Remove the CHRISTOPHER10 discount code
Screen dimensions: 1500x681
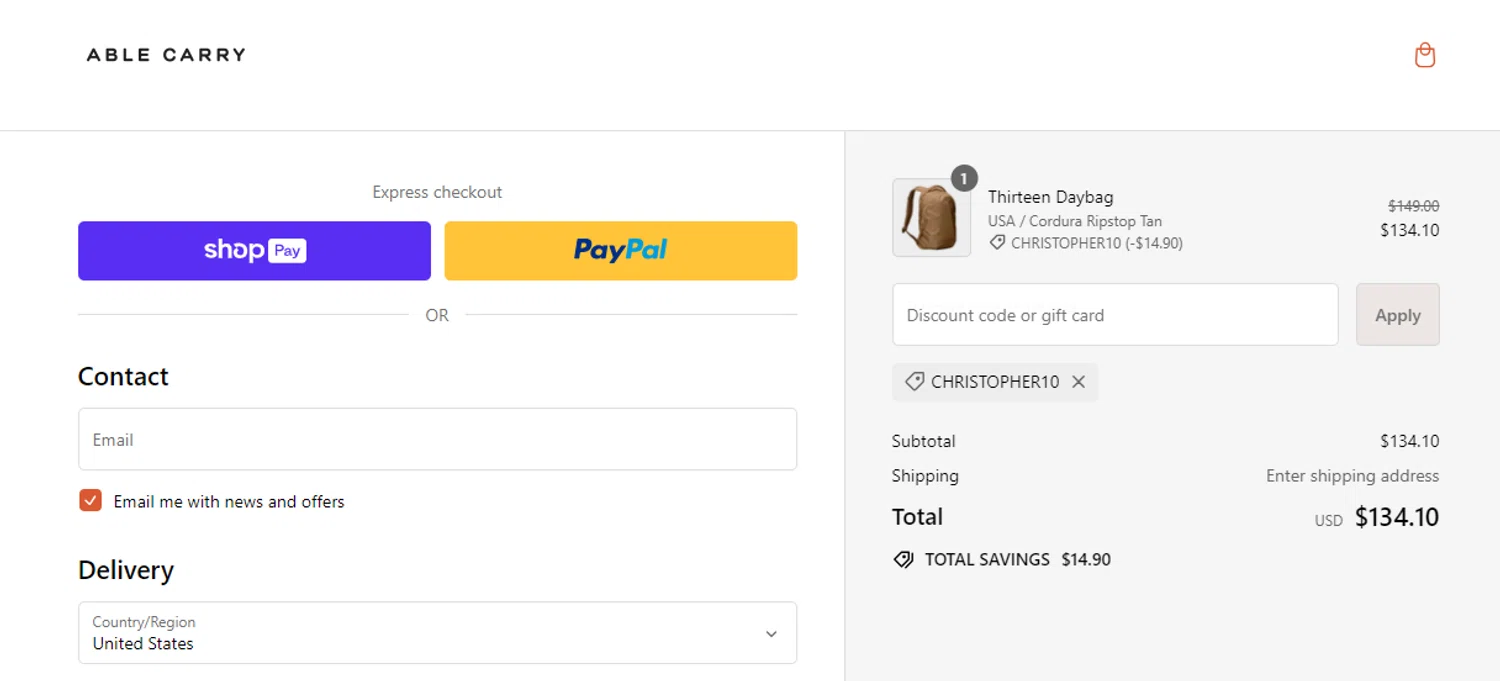pos(1078,382)
